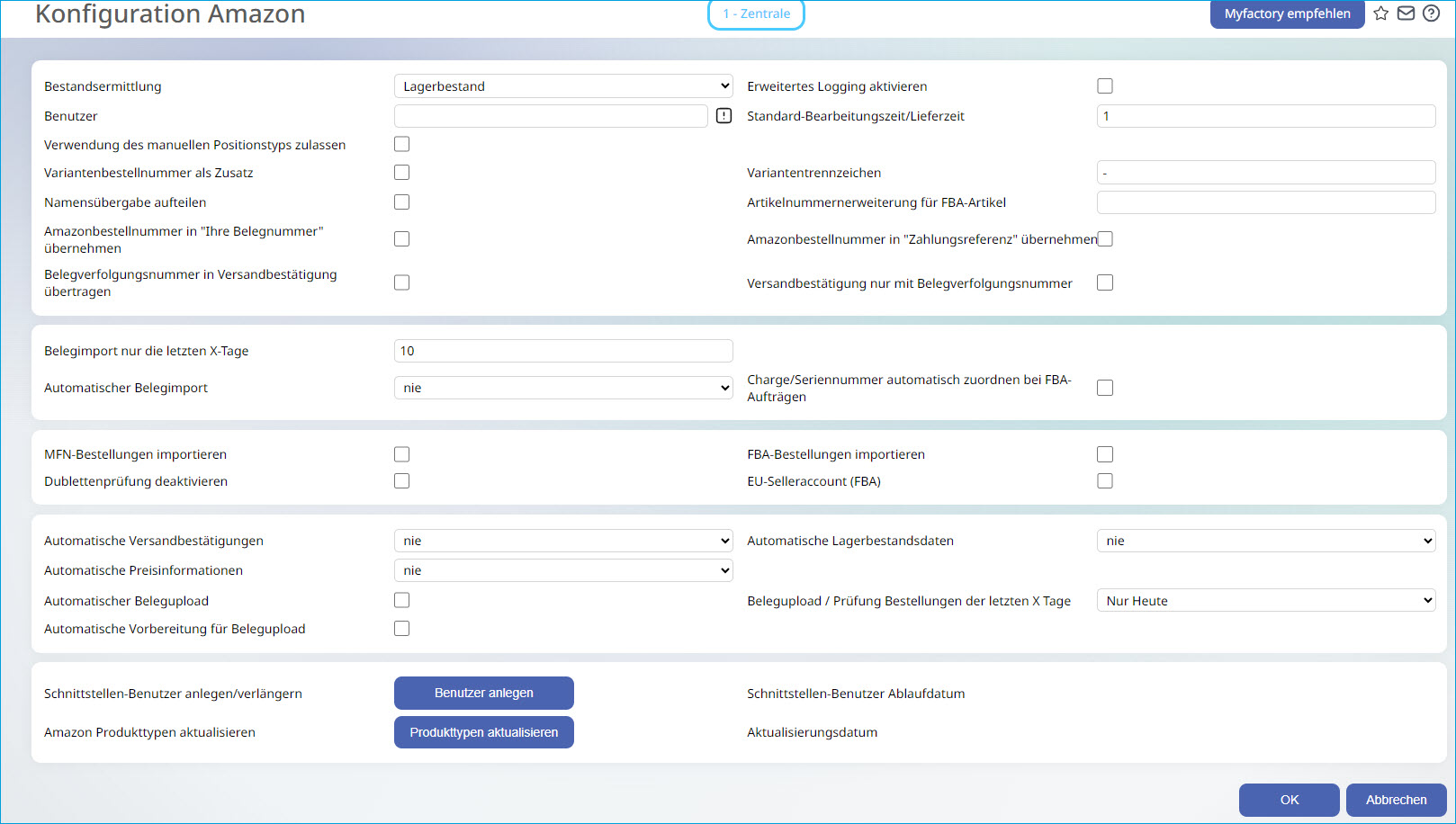The width and height of the screenshot is (1456, 824).
Task: Check Variantenbestellnummer als Zusatz
Action: pyautogui.click(x=402, y=172)
